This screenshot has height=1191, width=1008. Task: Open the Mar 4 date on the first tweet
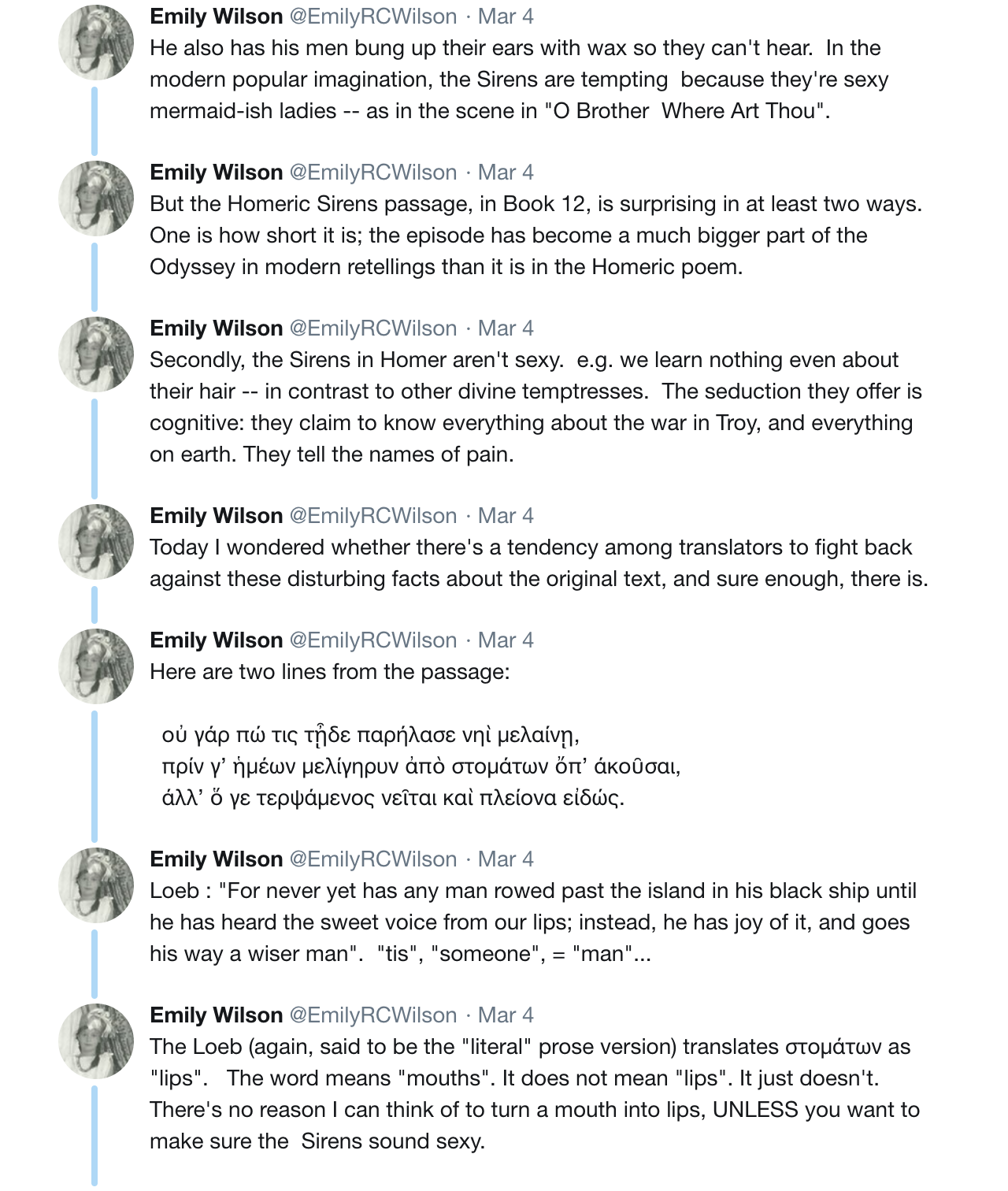click(x=506, y=17)
